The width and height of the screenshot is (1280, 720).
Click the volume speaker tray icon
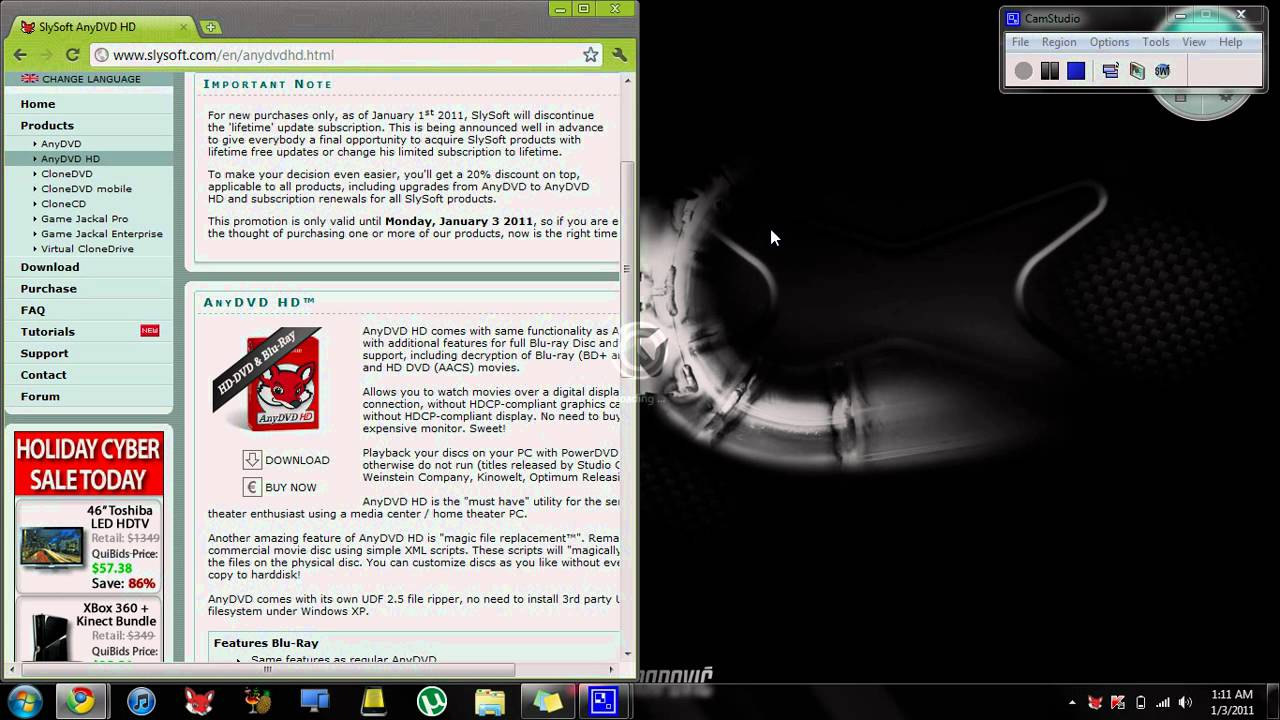[1186, 702]
